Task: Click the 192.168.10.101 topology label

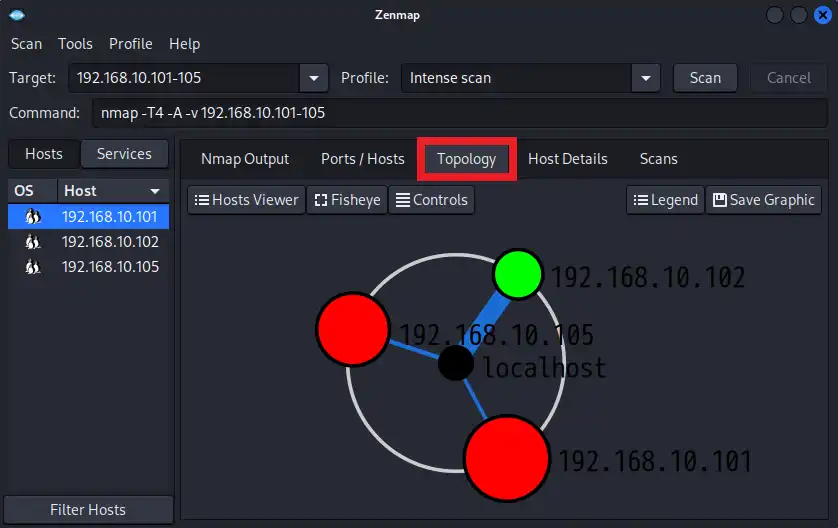Action: coord(655,461)
